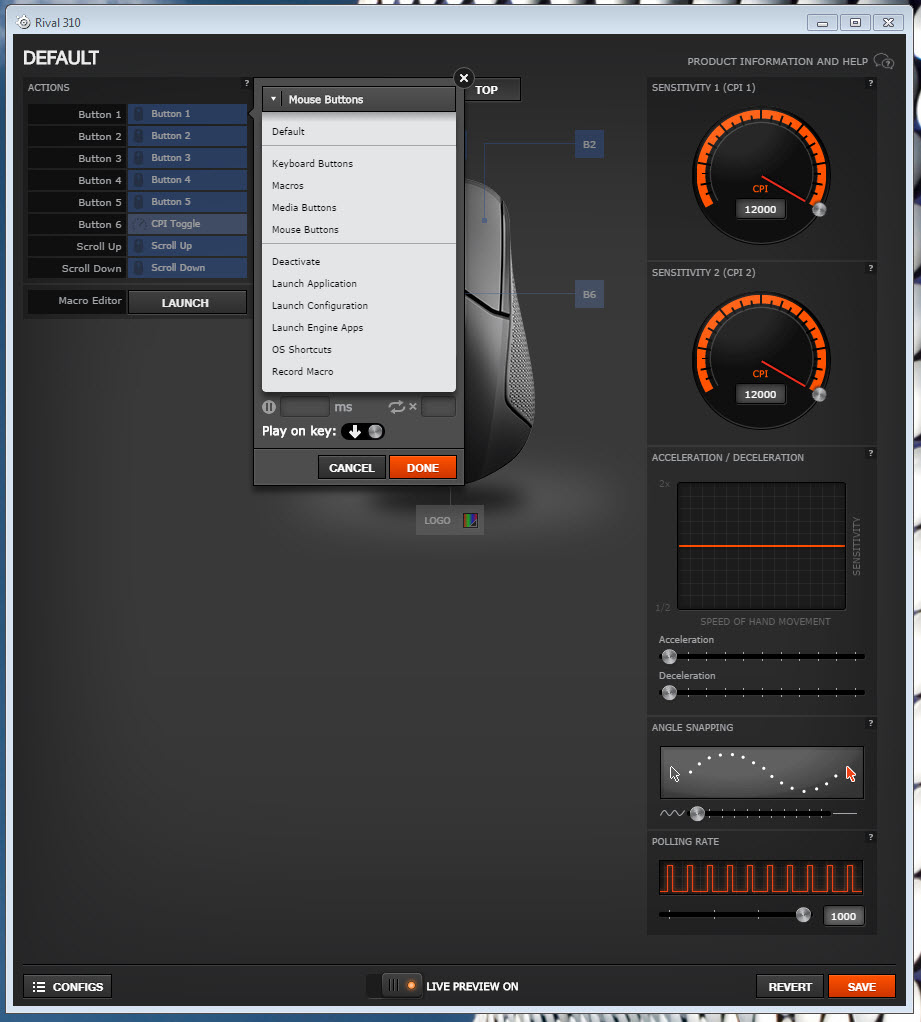Click the Deceleration slider handle

669,692
